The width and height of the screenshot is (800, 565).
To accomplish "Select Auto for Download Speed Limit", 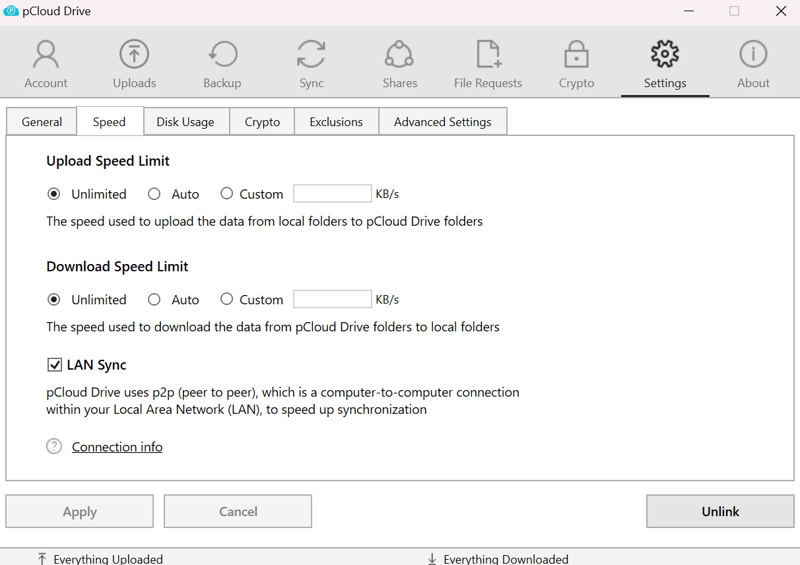I will tap(154, 300).
